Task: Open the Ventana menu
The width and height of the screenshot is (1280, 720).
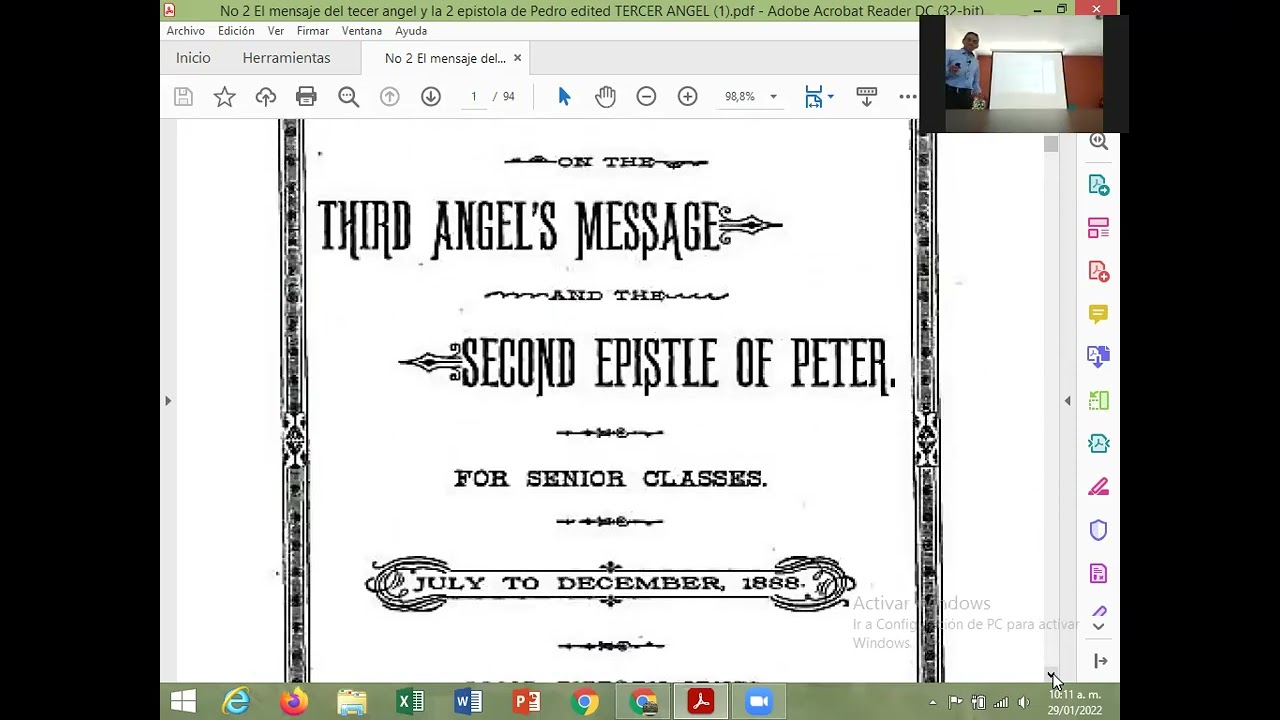Action: pyautogui.click(x=362, y=31)
